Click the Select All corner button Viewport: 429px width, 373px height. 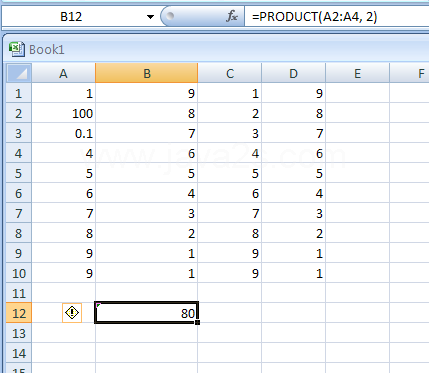coord(19,73)
